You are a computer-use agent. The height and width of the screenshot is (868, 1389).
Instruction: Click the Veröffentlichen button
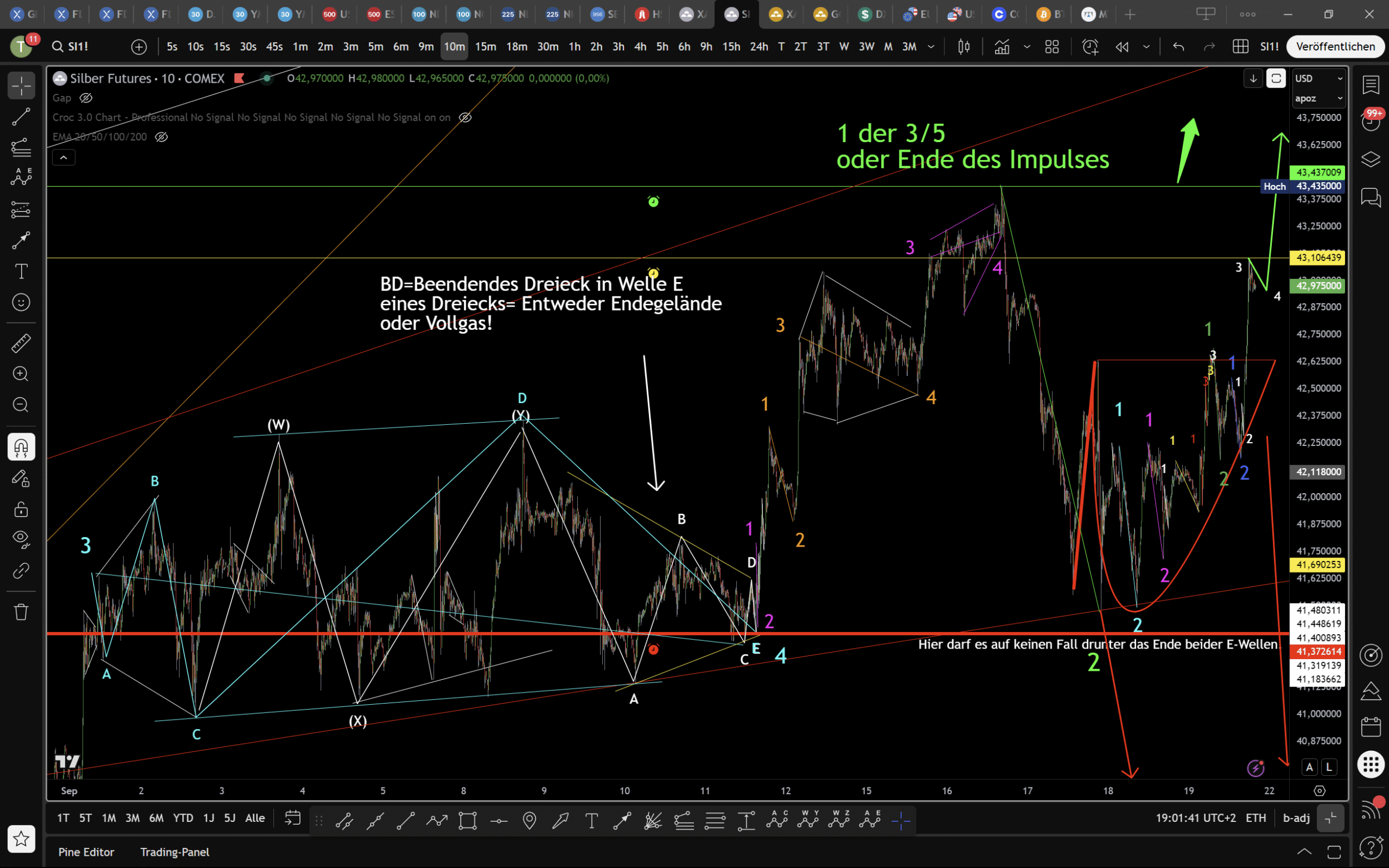coord(1335,47)
